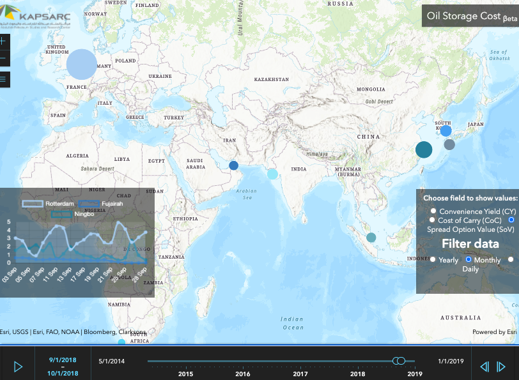
Task: Step timeline forward with next arrow
Action: 501,367
